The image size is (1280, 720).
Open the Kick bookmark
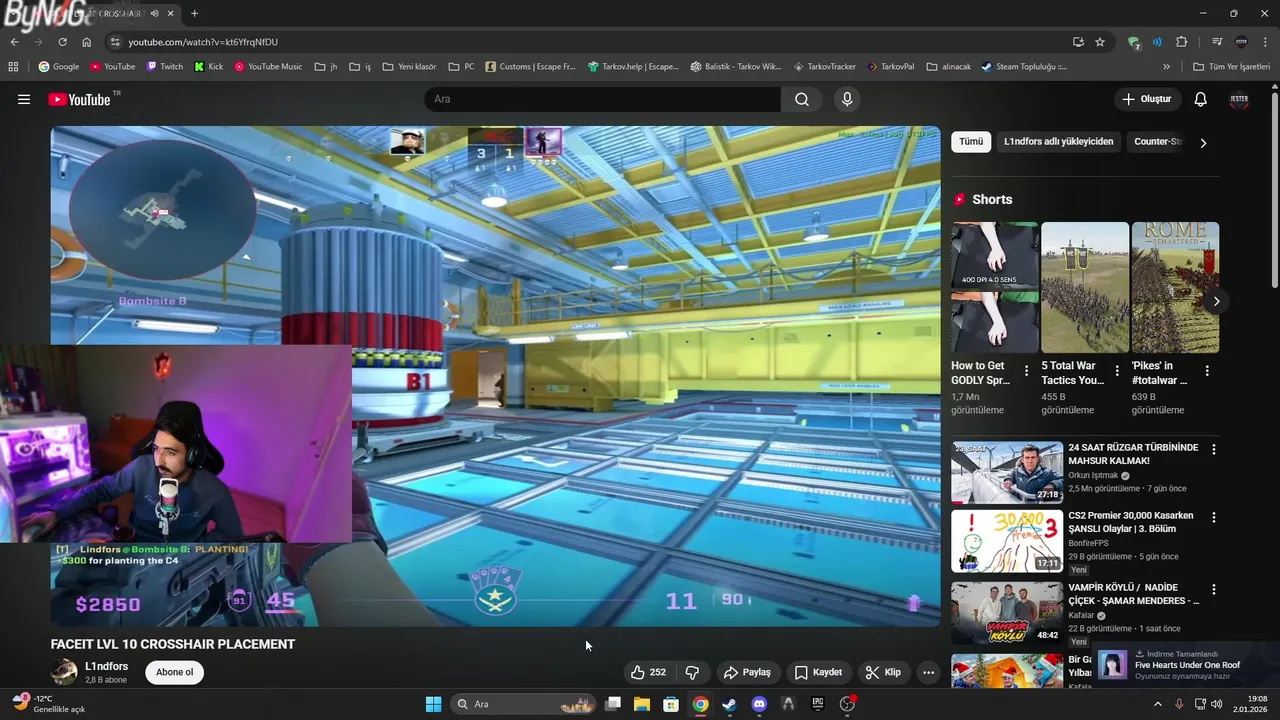pyautogui.click(x=209, y=67)
